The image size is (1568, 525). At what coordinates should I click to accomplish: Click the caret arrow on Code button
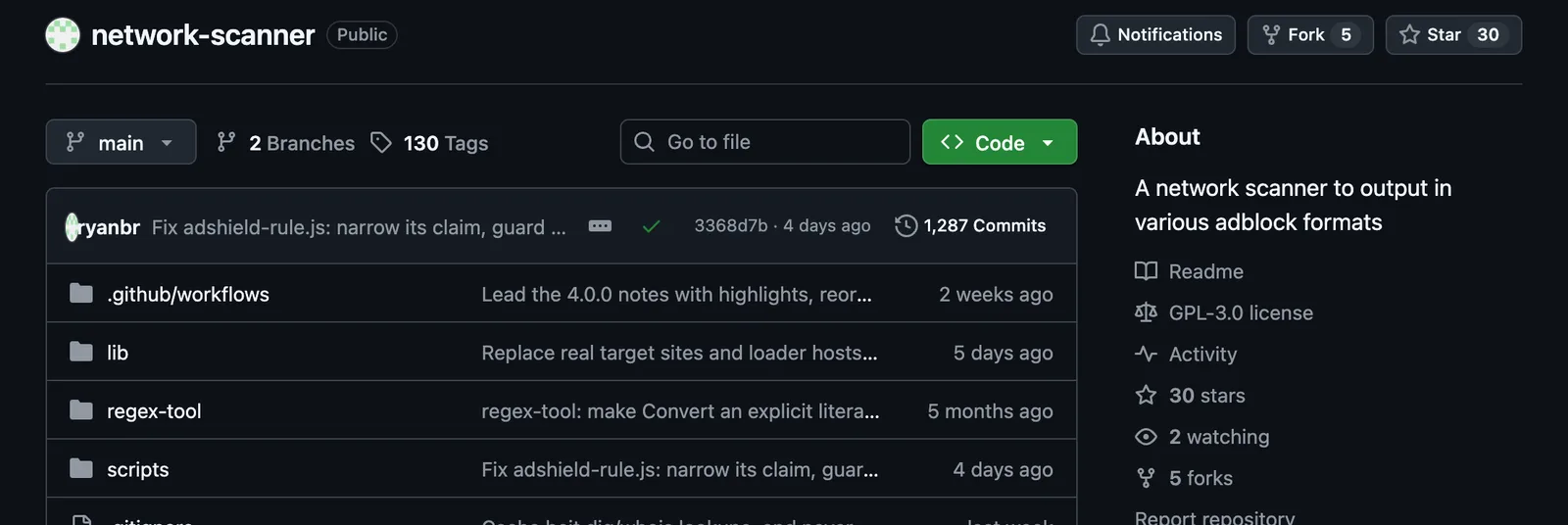(1048, 143)
